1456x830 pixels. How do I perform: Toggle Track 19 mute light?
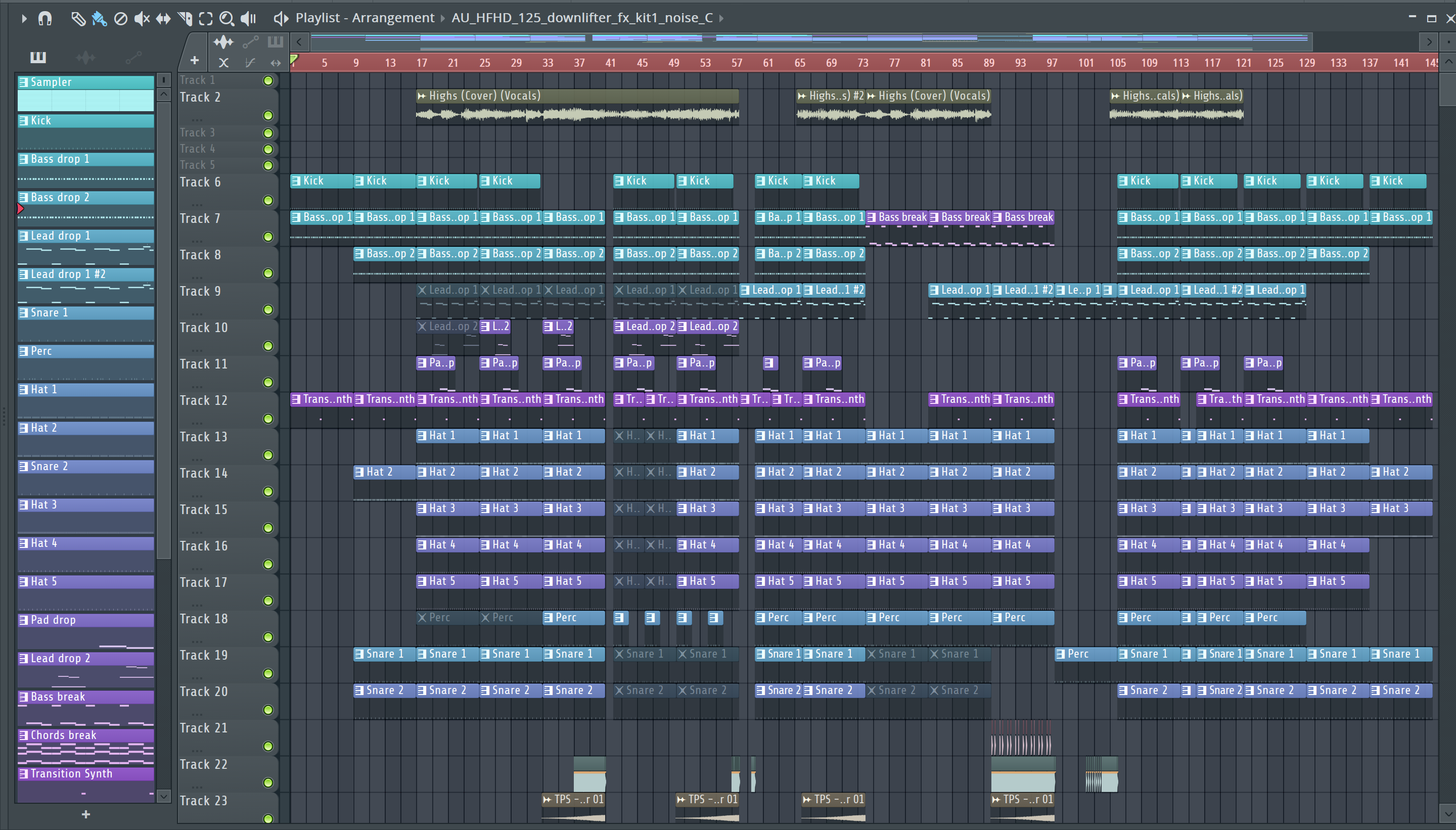coord(268,674)
